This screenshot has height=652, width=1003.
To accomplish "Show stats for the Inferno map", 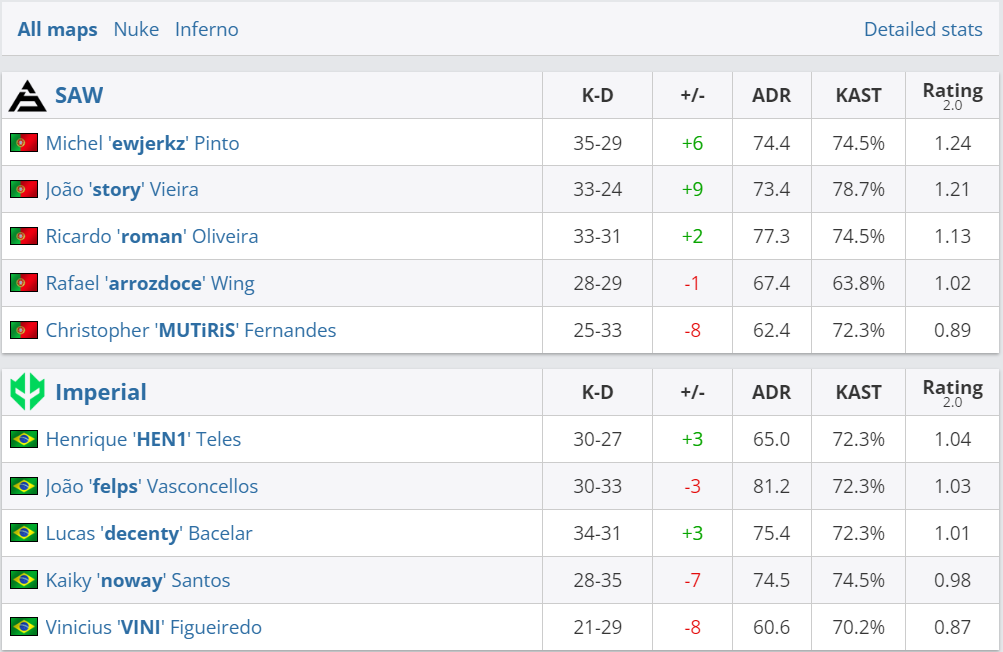I will 206,29.
